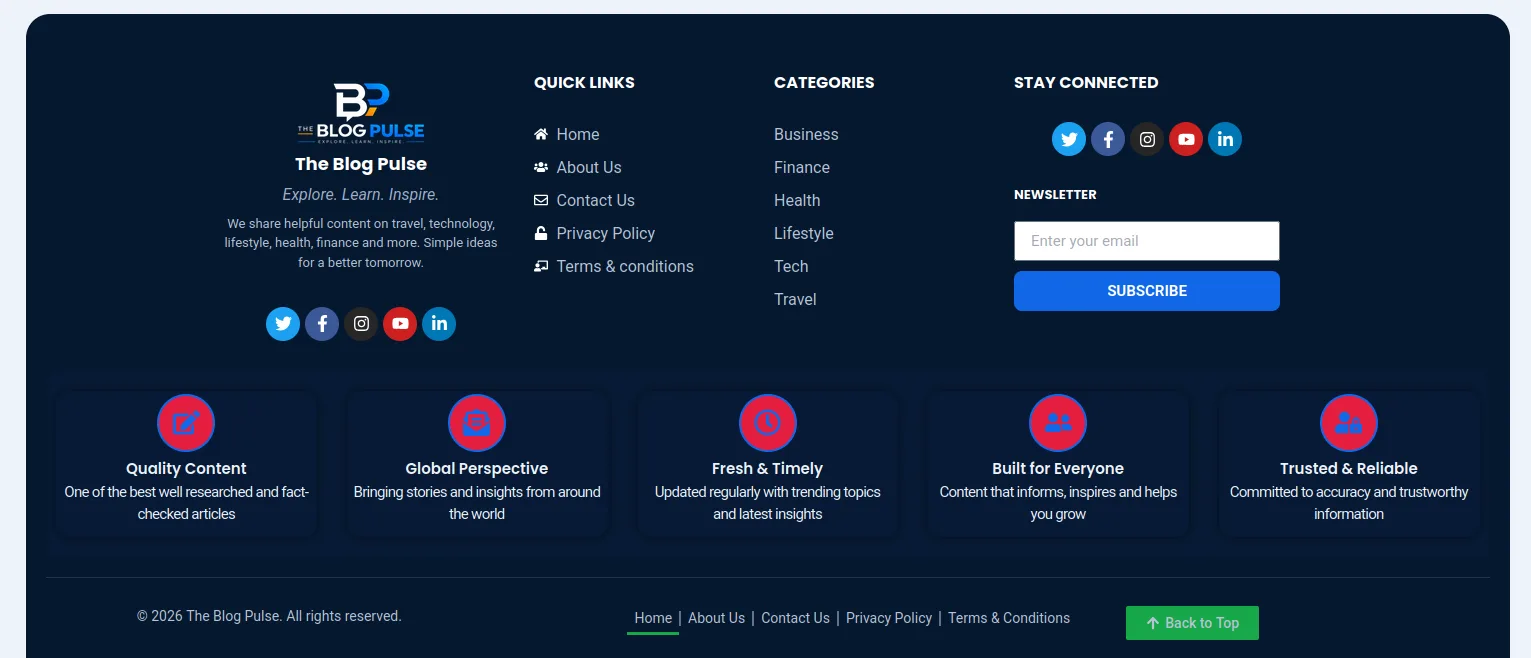Open About Us in Quick Links
1531x658 pixels.
(x=578, y=167)
